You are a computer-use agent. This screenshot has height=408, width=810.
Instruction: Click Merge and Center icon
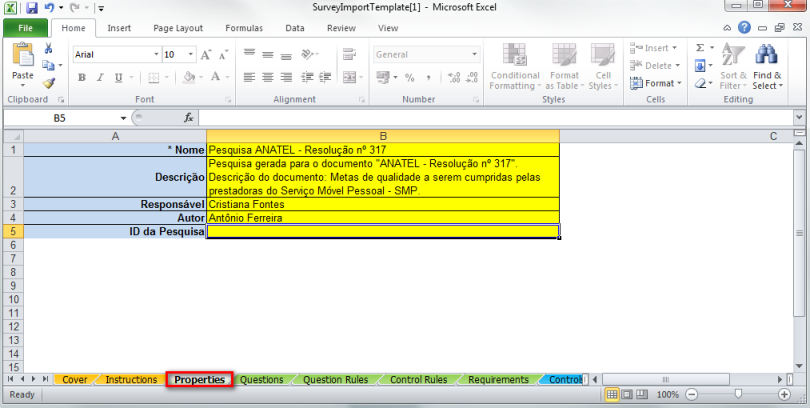(x=350, y=77)
